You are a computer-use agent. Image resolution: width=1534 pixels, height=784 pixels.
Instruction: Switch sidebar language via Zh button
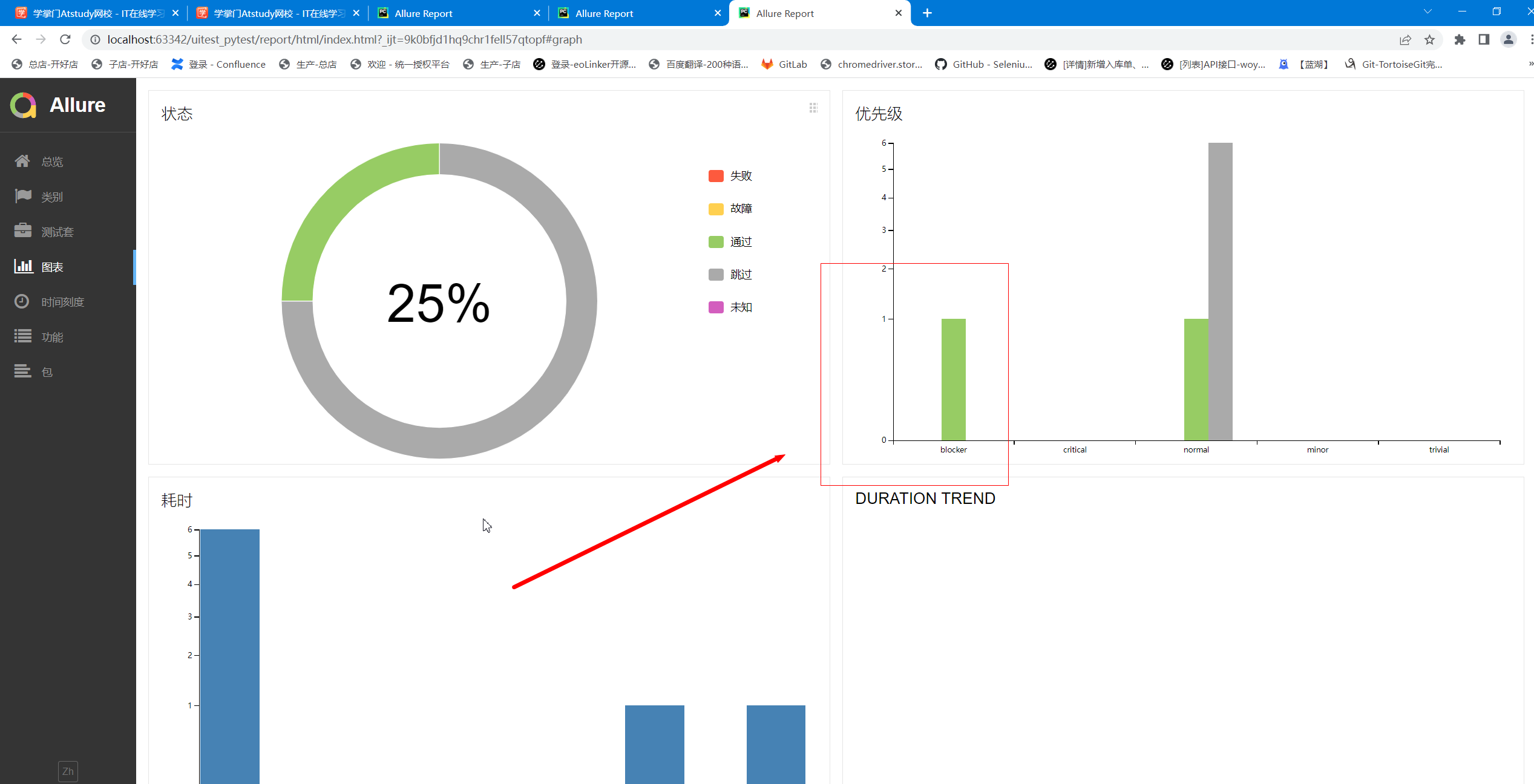pos(68,771)
